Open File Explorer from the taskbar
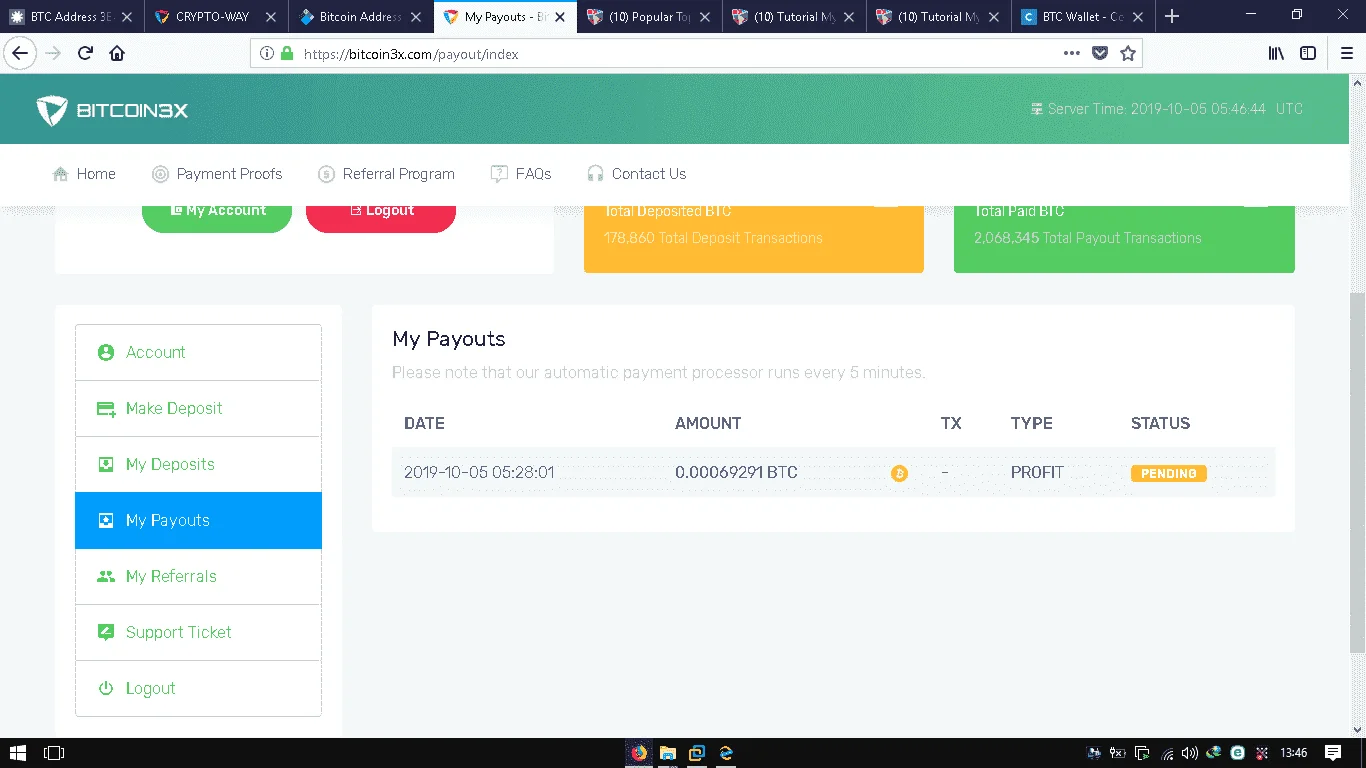1366x768 pixels. [x=668, y=753]
